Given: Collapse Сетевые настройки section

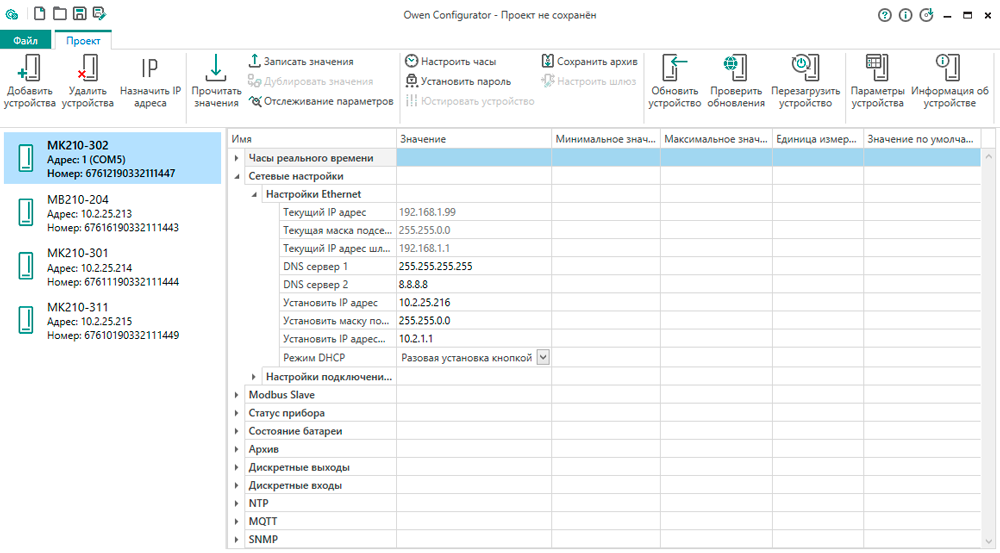Looking at the screenshot, I should click(237, 176).
